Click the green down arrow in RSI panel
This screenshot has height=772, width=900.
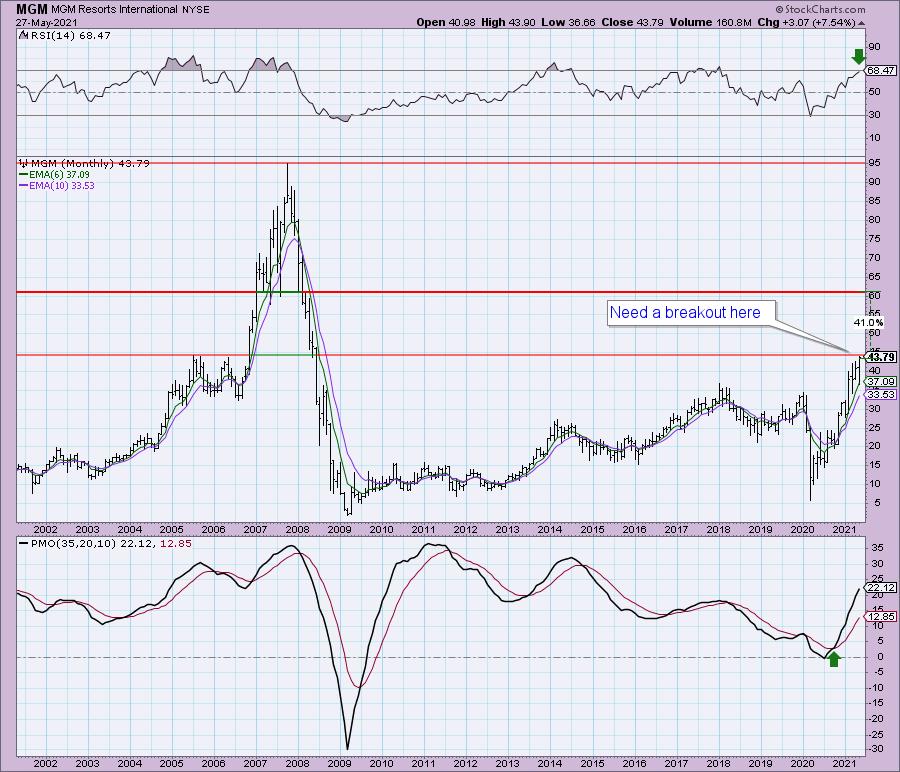pos(858,56)
